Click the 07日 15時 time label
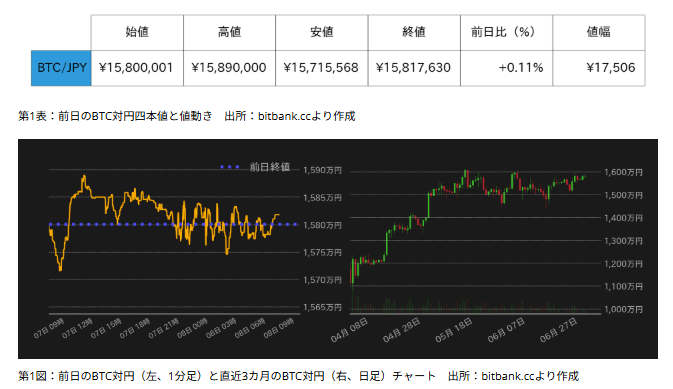 (x=106, y=328)
